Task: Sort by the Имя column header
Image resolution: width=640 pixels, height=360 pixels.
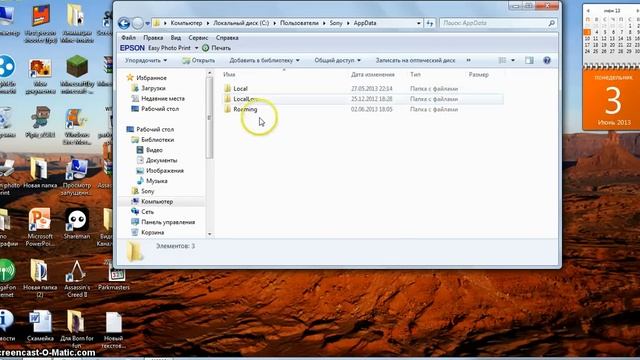Action: (x=229, y=75)
